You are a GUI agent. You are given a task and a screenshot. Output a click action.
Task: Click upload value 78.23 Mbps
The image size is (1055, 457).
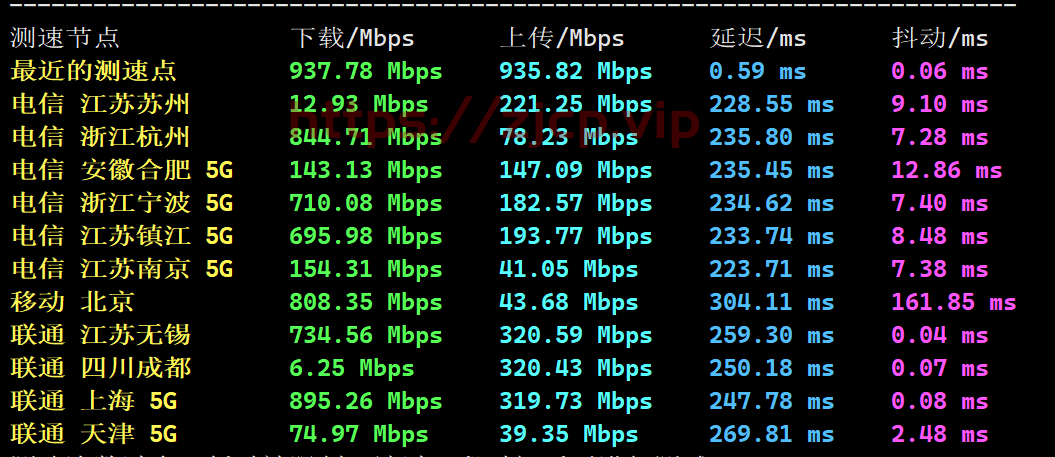tap(569, 137)
